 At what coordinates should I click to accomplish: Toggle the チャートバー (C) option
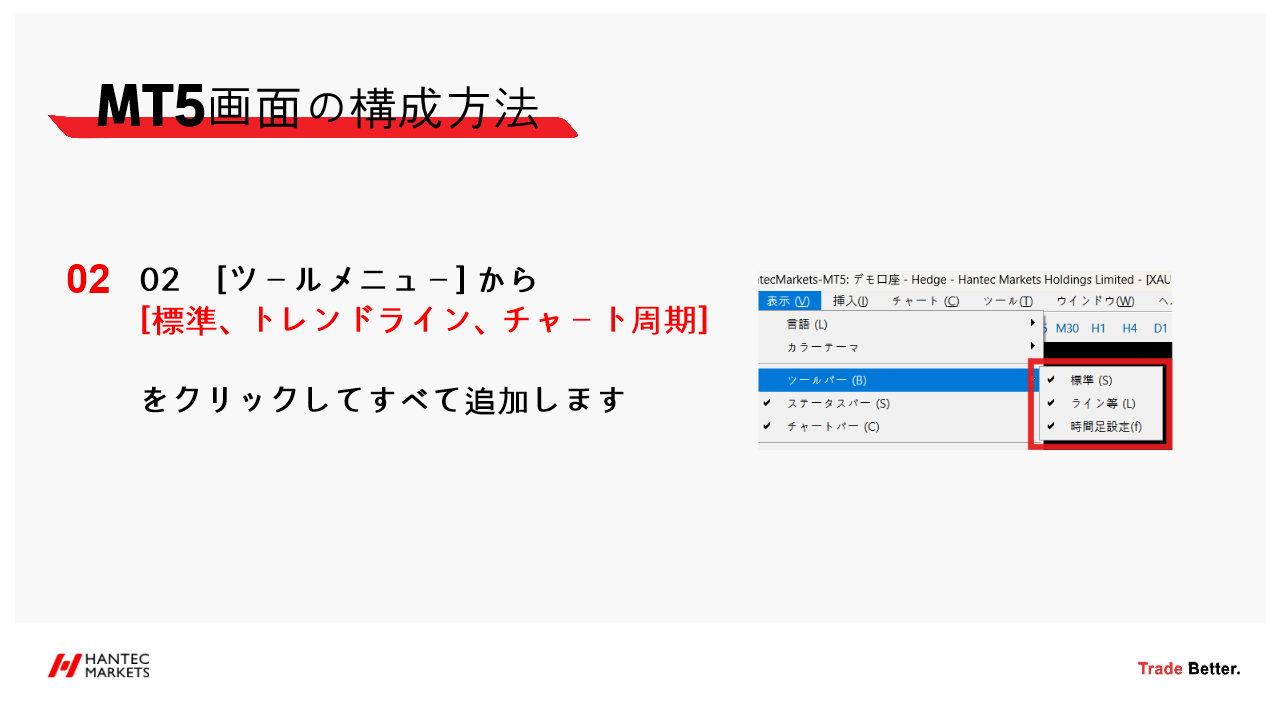tap(899, 426)
